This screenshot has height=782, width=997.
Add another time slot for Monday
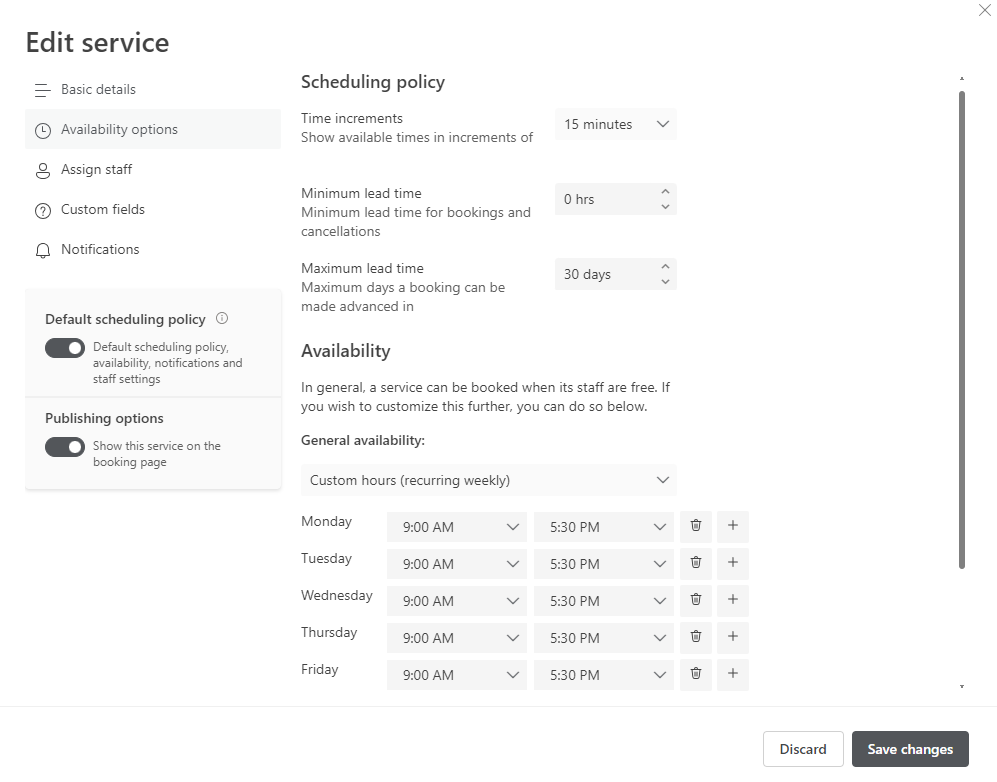733,526
